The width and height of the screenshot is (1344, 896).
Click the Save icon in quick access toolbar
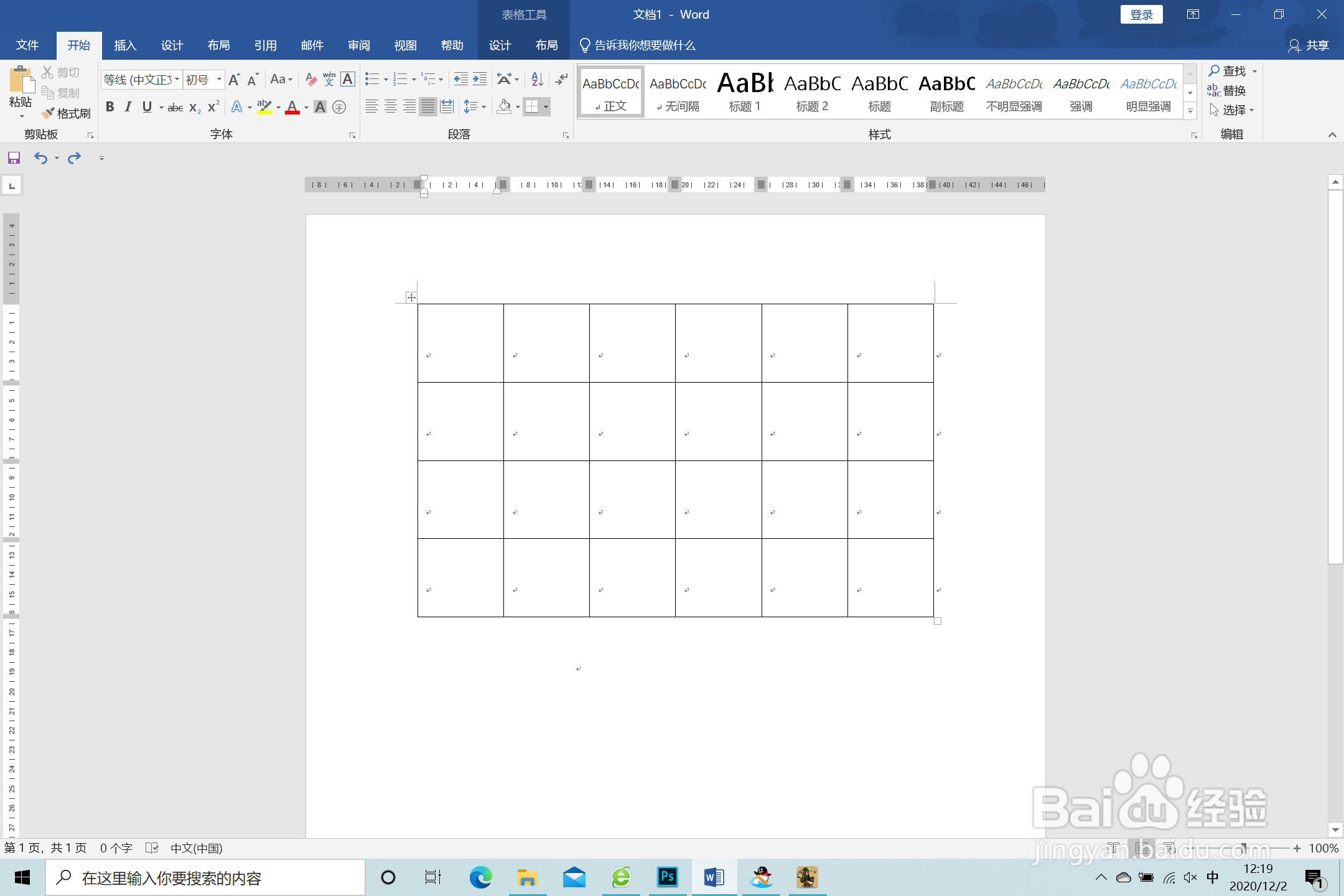[x=14, y=158]
